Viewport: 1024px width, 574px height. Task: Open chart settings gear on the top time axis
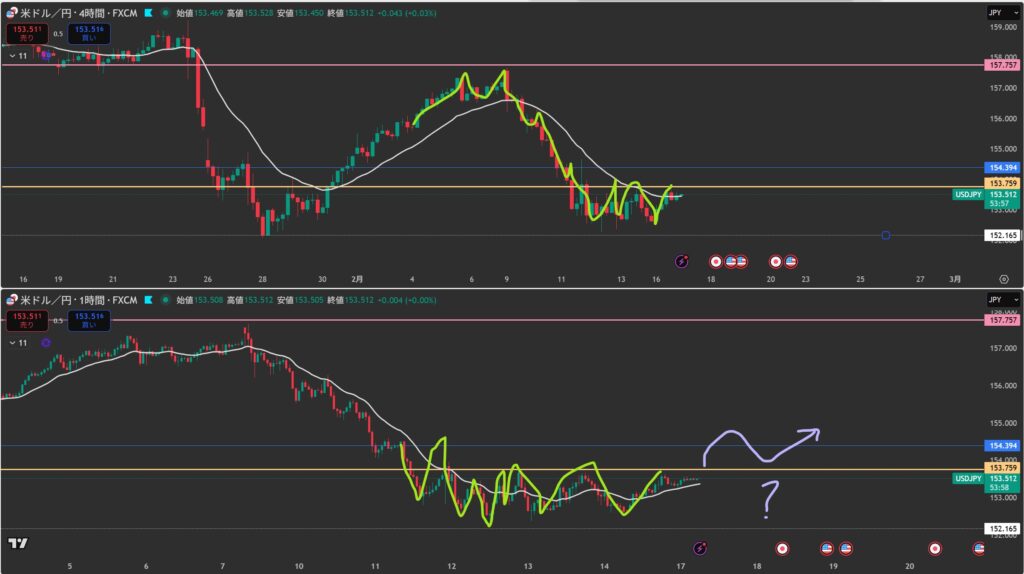(1003, 279)
